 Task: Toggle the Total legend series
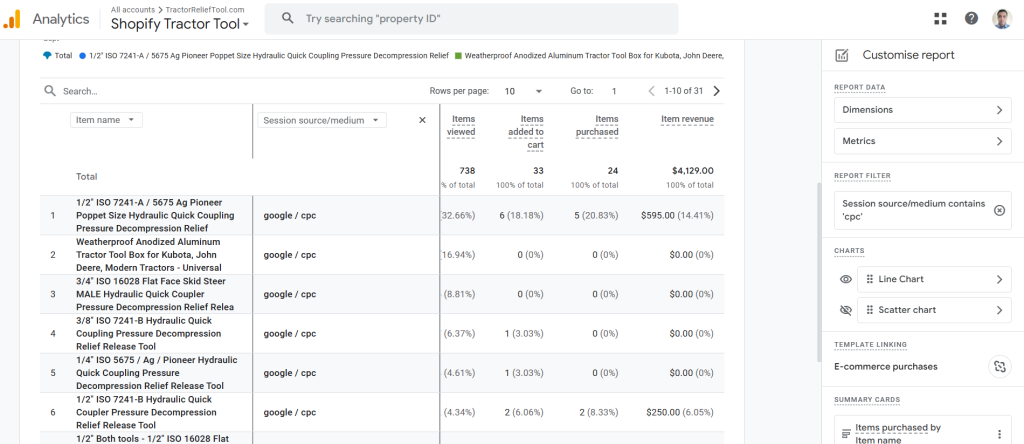click(57, 56)
